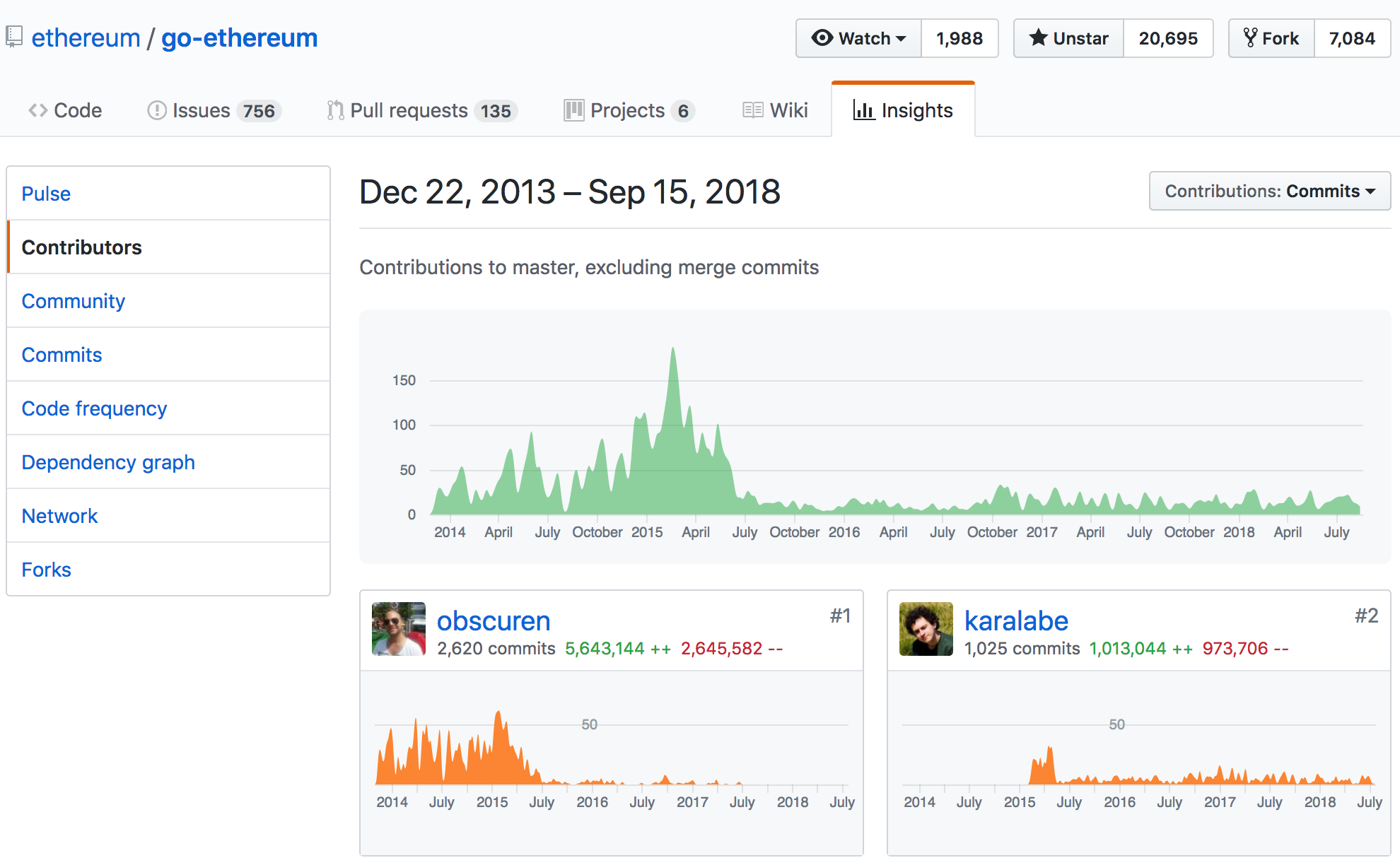
Task: Click the Watch eye icon
Action: [822, 37]
